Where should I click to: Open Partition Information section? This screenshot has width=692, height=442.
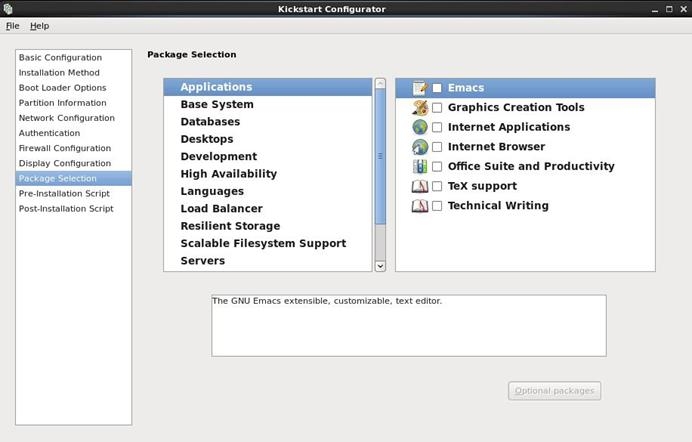coord(73,103)
